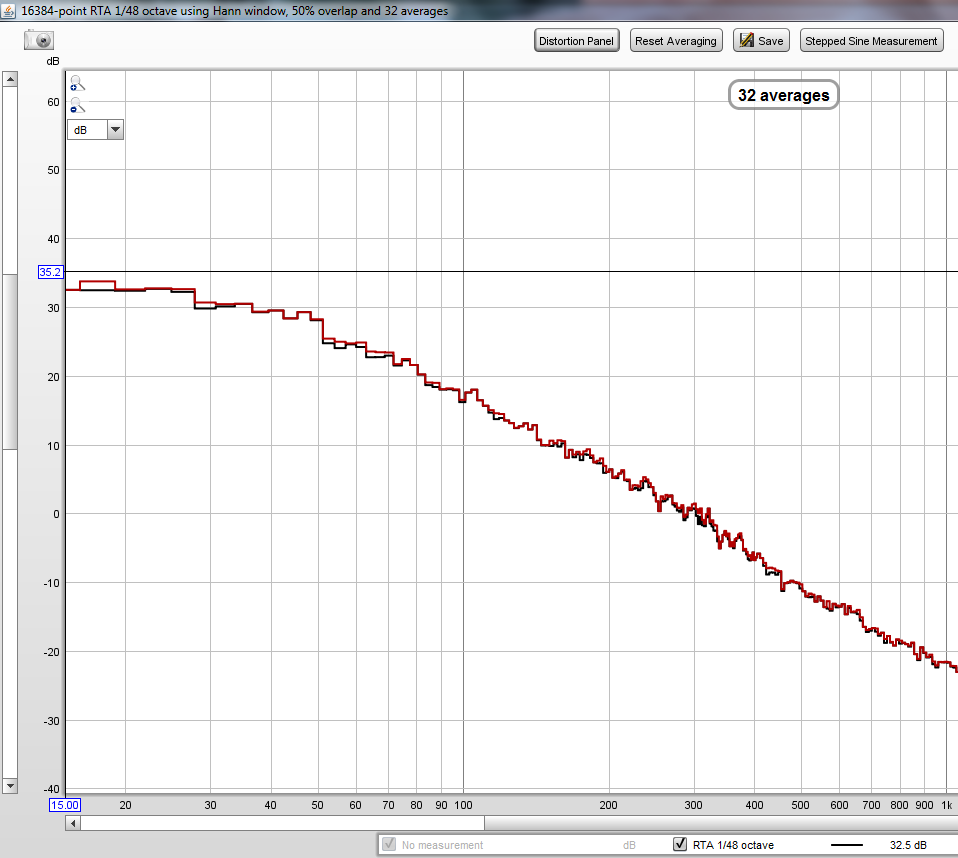Zoom out using magnifier minus icon
Viewport: 958px width, 858px height.
(x=77, y=105)
